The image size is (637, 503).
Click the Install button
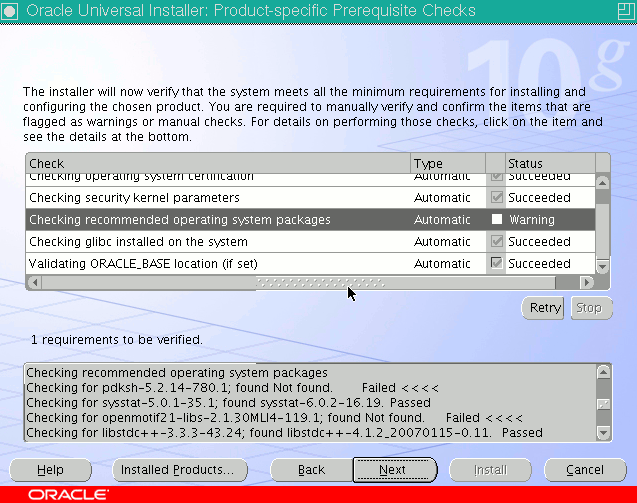point(490,470)
